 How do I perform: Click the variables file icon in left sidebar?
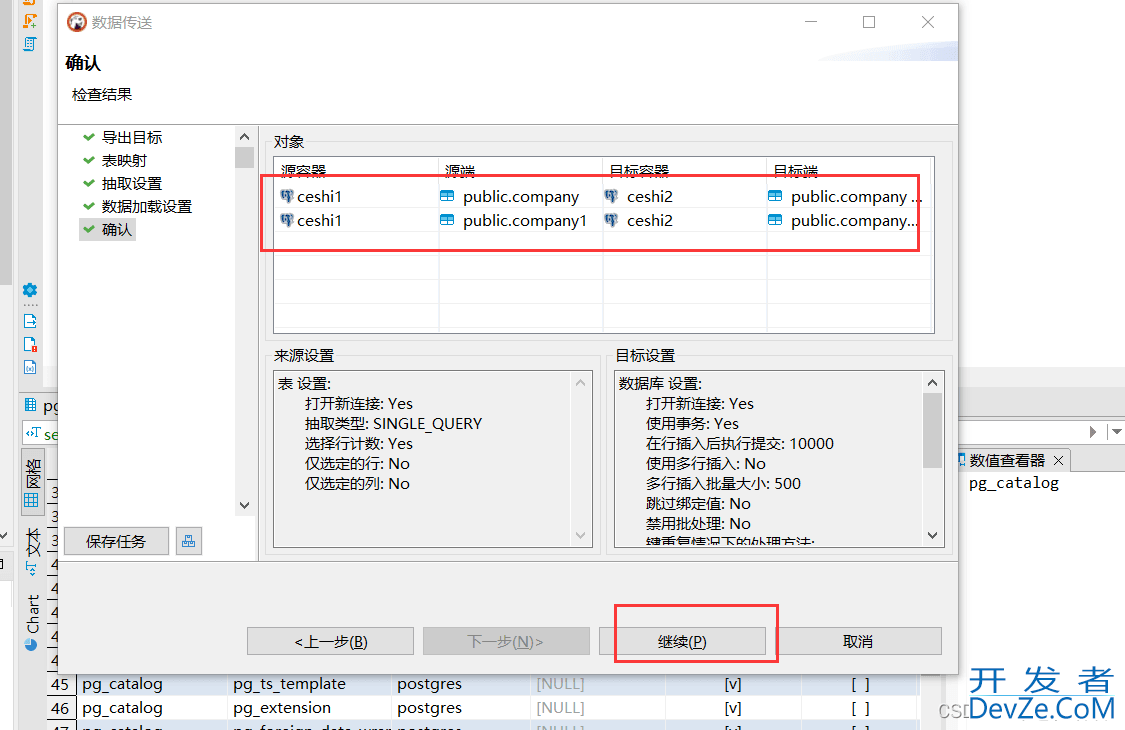[x=30, y=368]
